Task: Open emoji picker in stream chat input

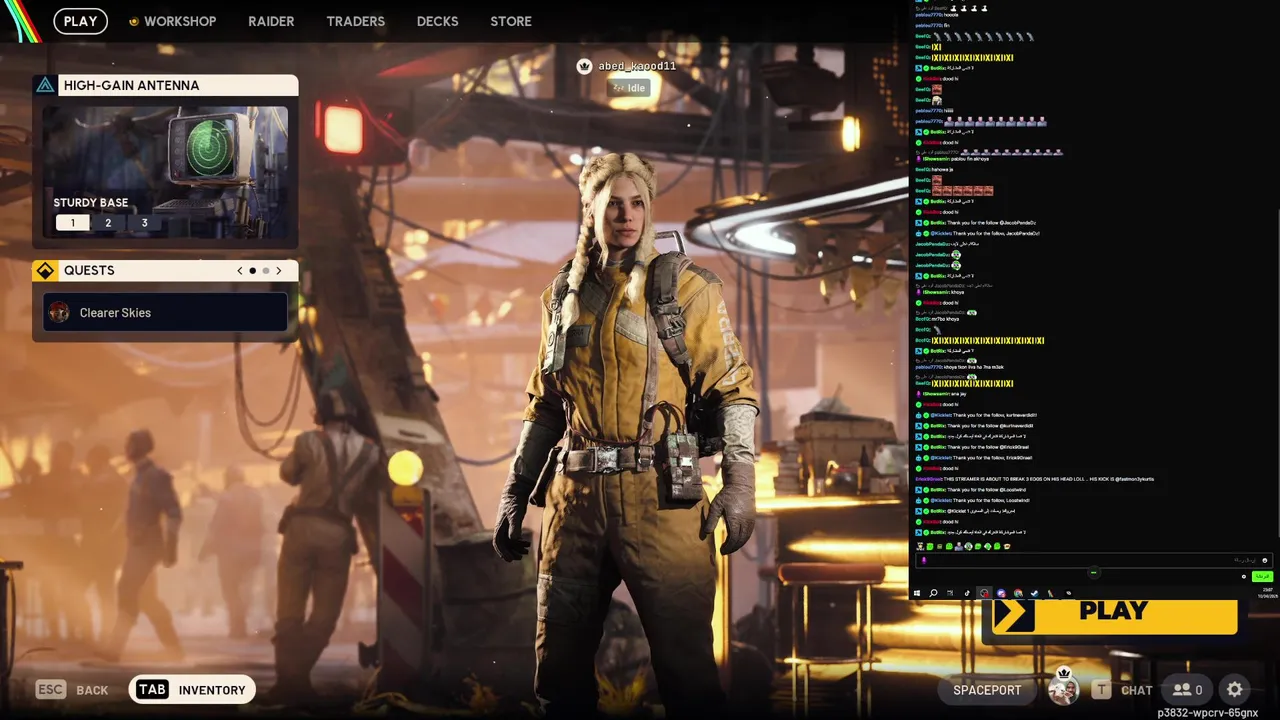Action: tap(1265, 561)
